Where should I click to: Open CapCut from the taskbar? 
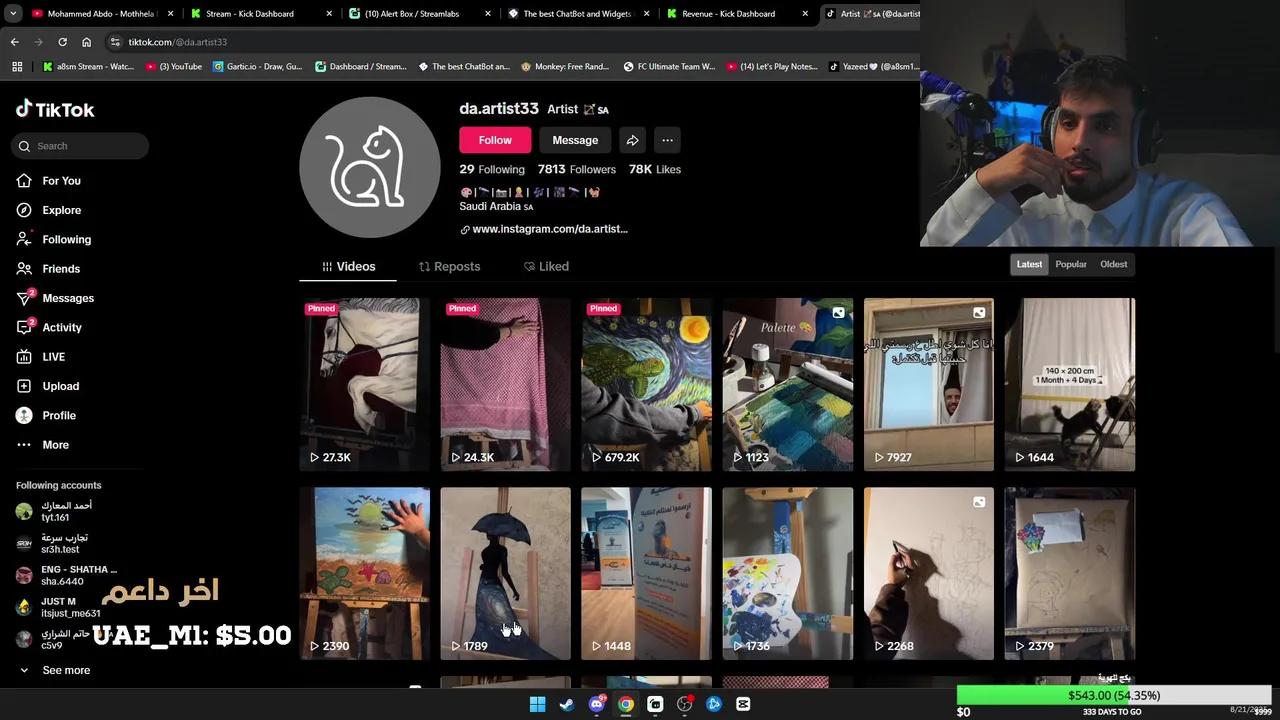coord(743,704)
